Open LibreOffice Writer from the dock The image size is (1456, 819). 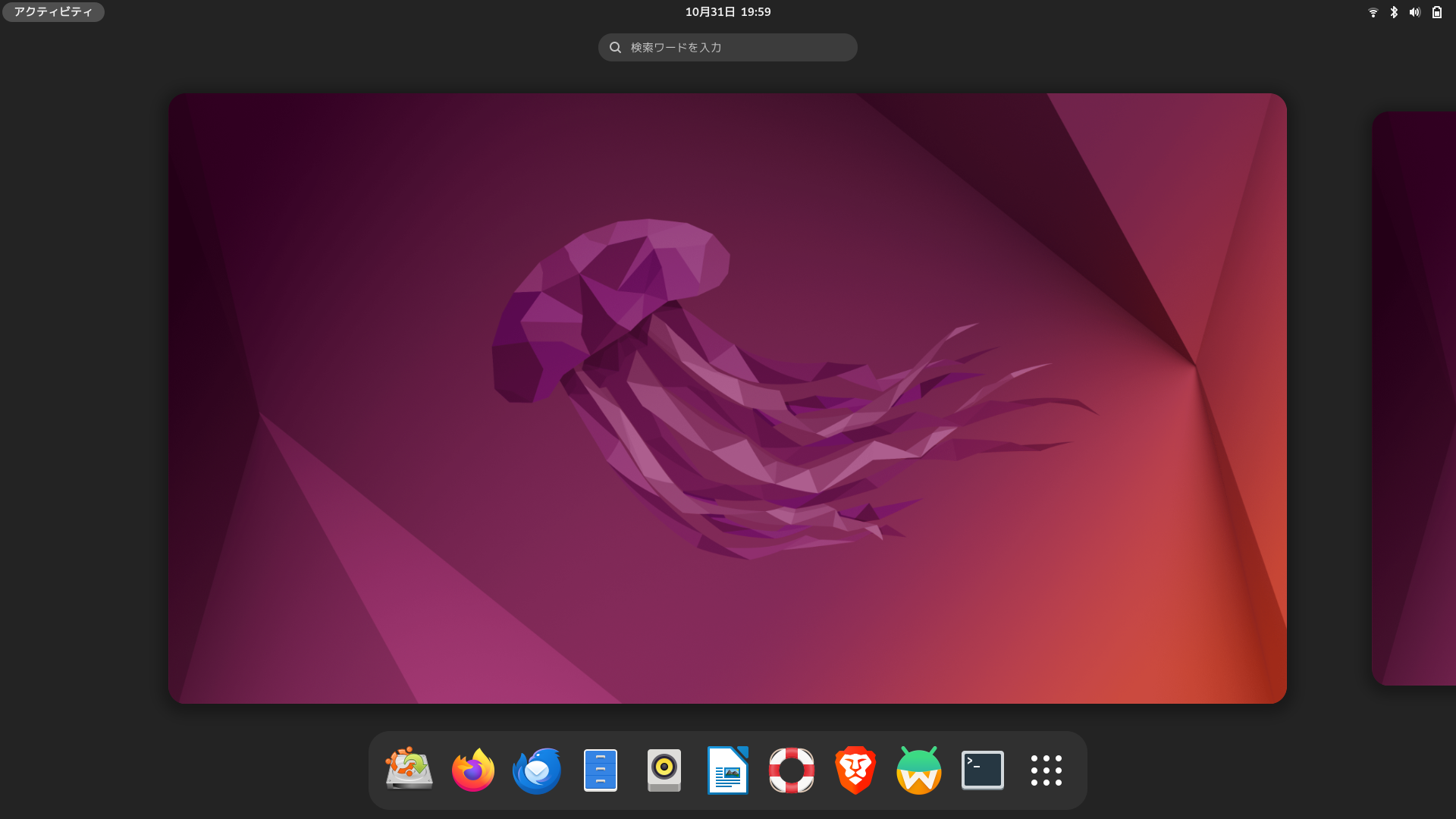(728, 770)
